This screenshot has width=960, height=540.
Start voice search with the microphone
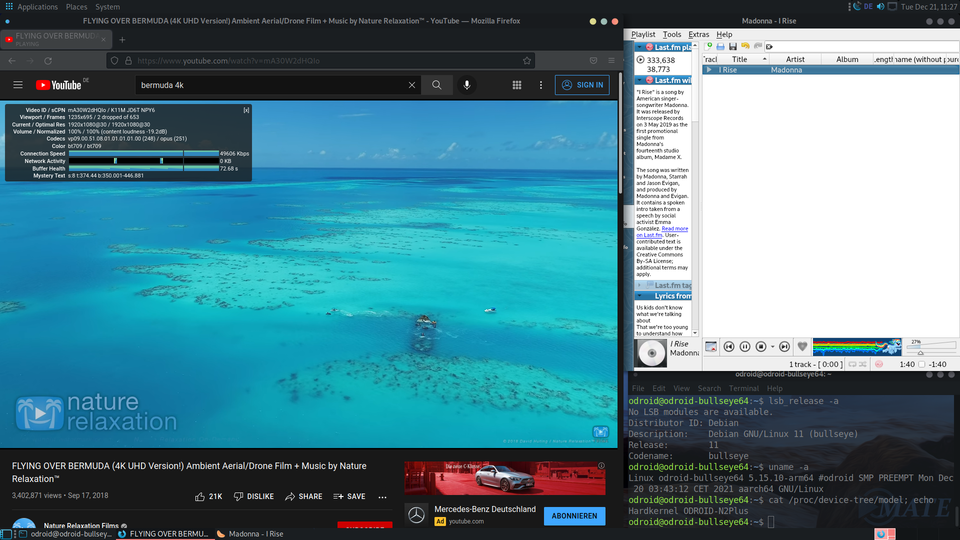[467, 85]
